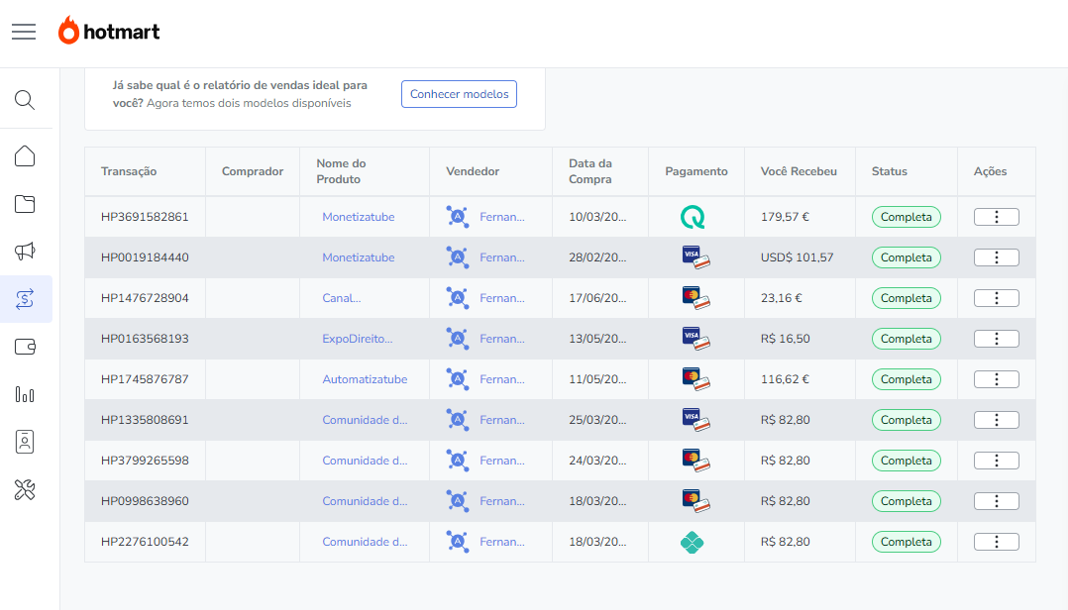Open the ExpoDireito... product link
This screenshot has height=610, width=1068.
[x=357, y=338]
